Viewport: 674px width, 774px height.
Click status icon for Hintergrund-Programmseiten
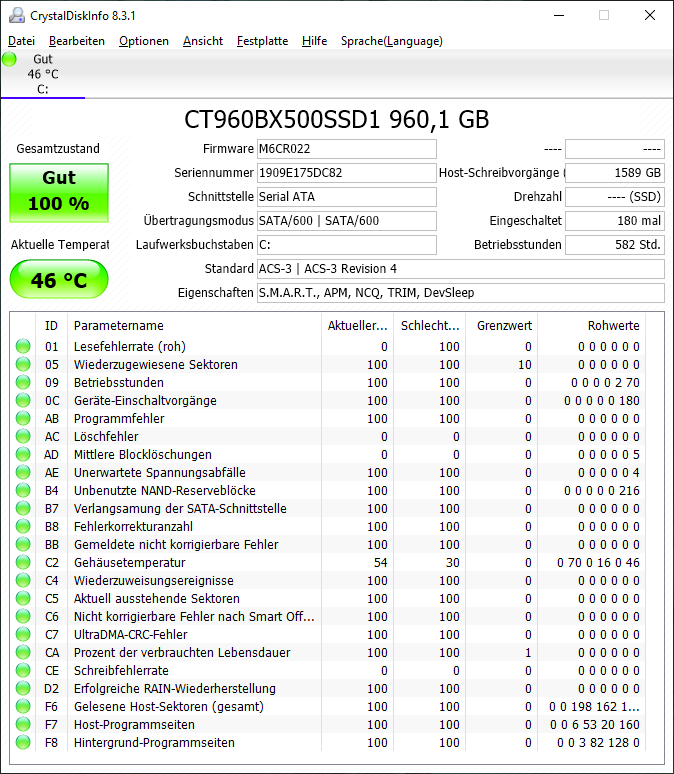tap(23, 743)
